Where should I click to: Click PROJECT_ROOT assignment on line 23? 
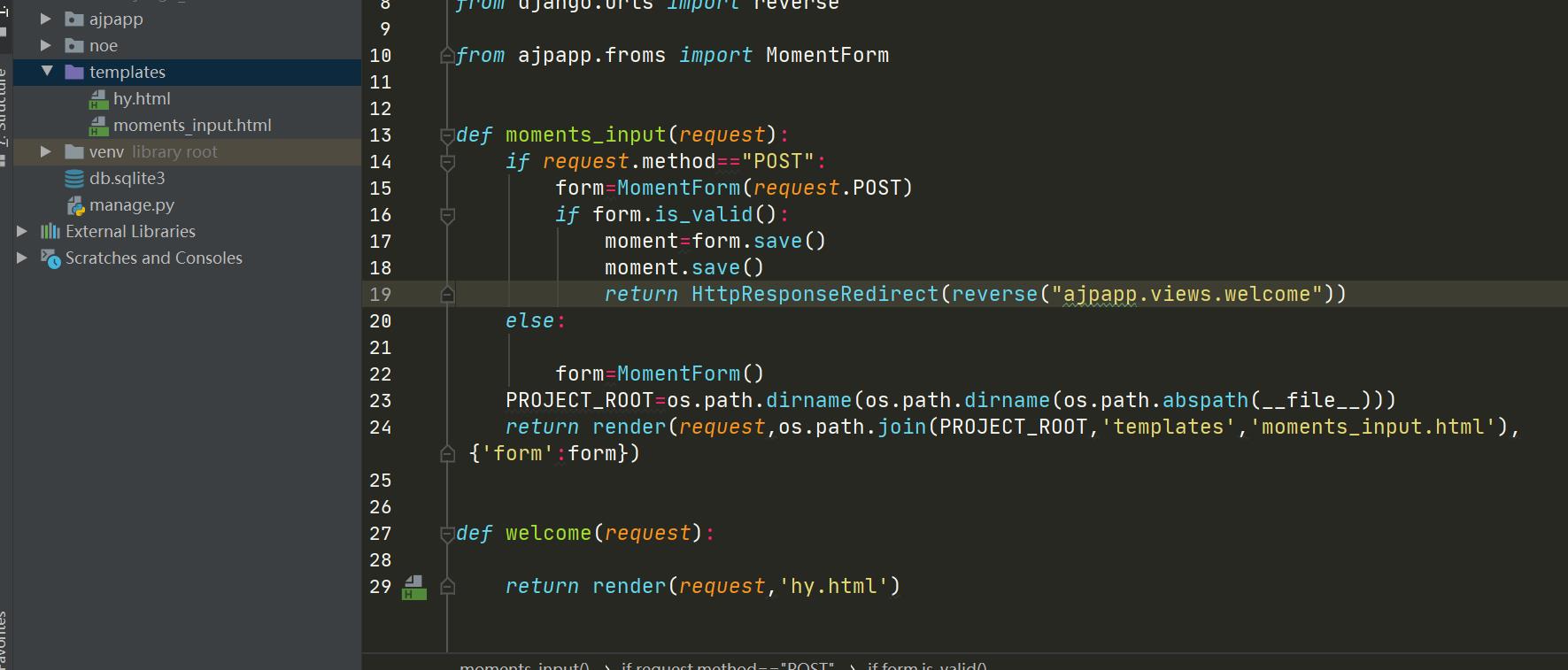pos(579,401)
